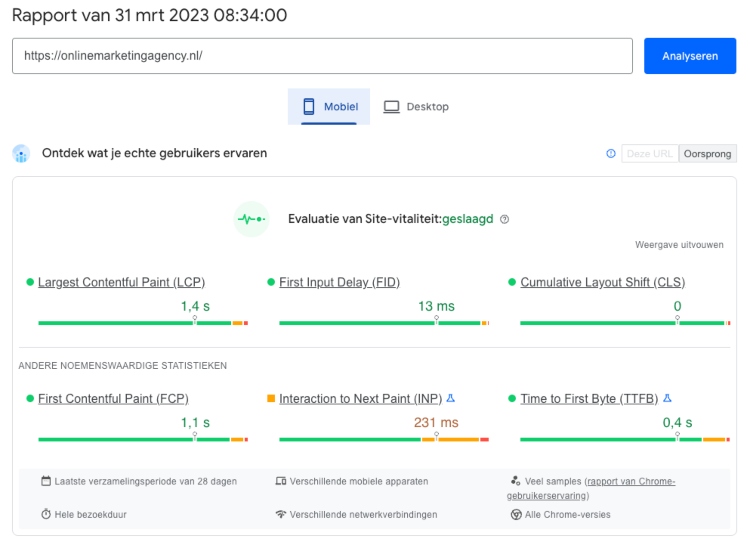The image size is (750, 545).
Task: Click the real-user experience people icon
Action: point(21,154)
